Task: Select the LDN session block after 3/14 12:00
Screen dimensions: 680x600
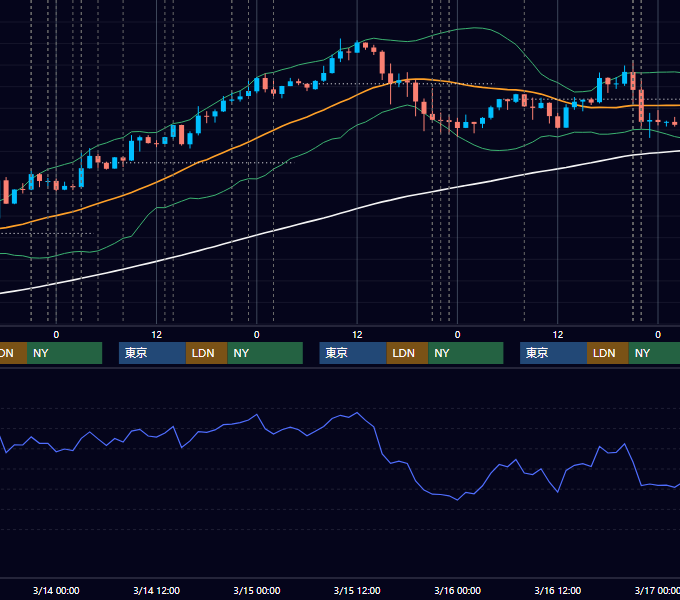Action: point(206,353)
